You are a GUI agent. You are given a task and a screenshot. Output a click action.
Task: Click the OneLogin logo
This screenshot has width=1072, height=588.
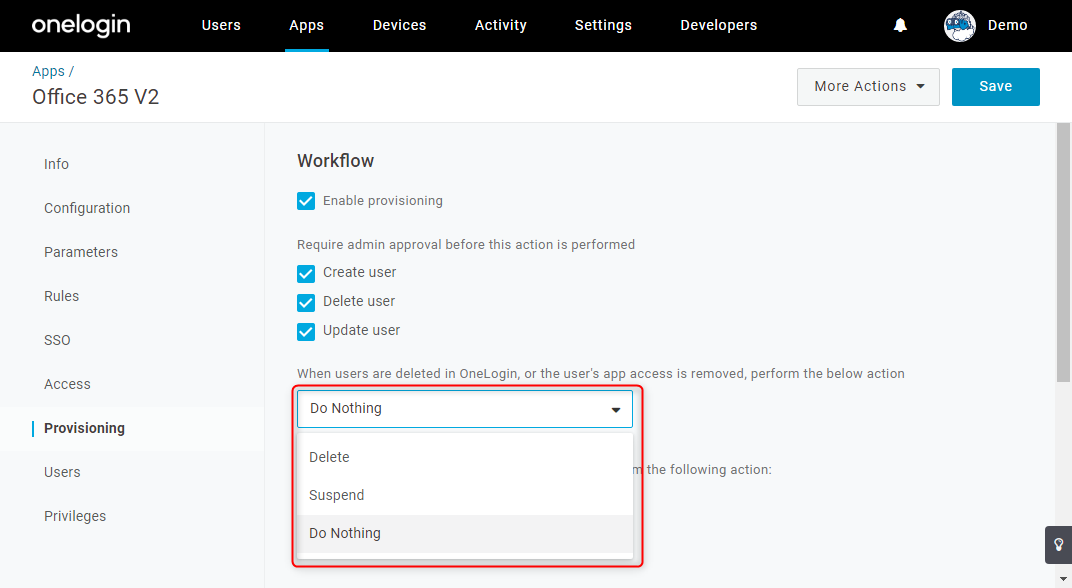click(81, 25)
